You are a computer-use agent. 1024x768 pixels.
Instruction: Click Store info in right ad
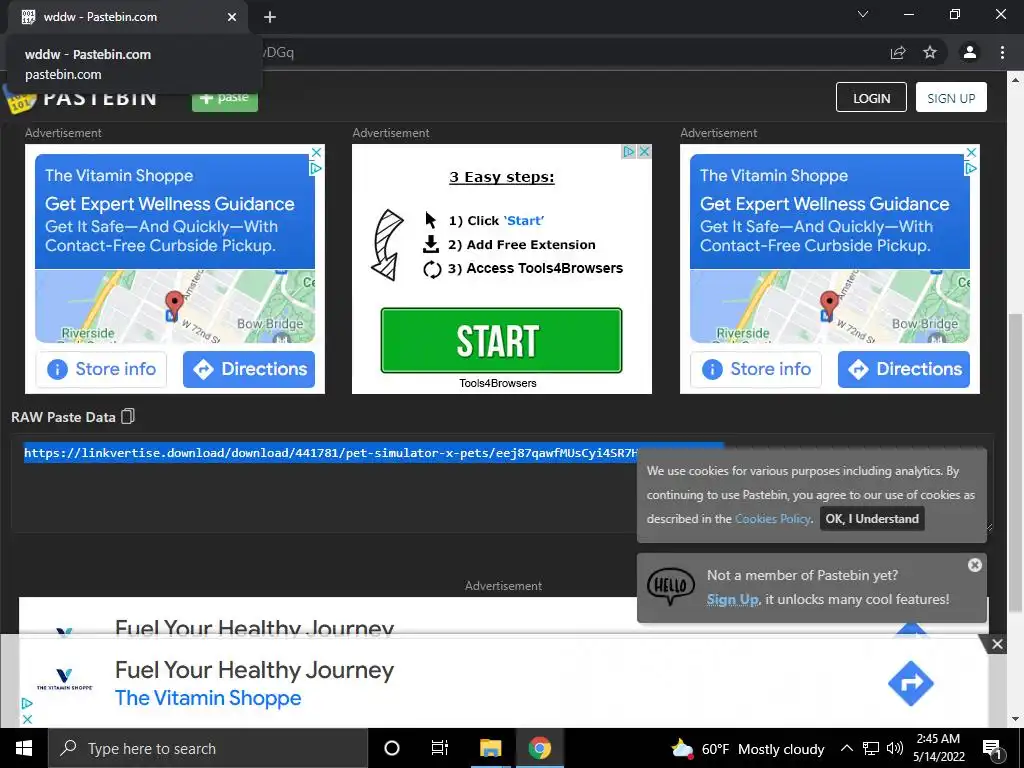756,370
